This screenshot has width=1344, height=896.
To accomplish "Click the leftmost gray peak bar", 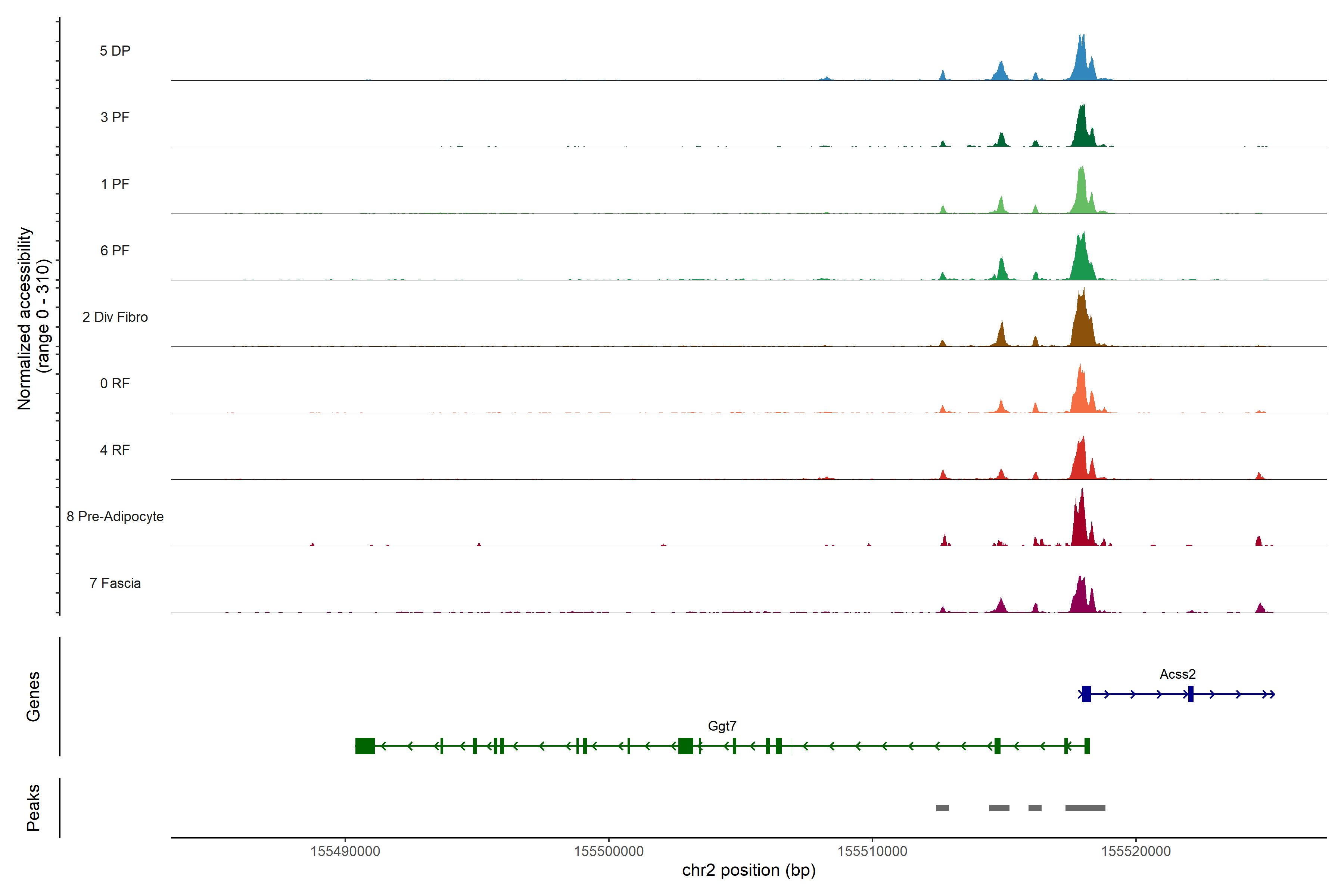I will click(942, 808).
